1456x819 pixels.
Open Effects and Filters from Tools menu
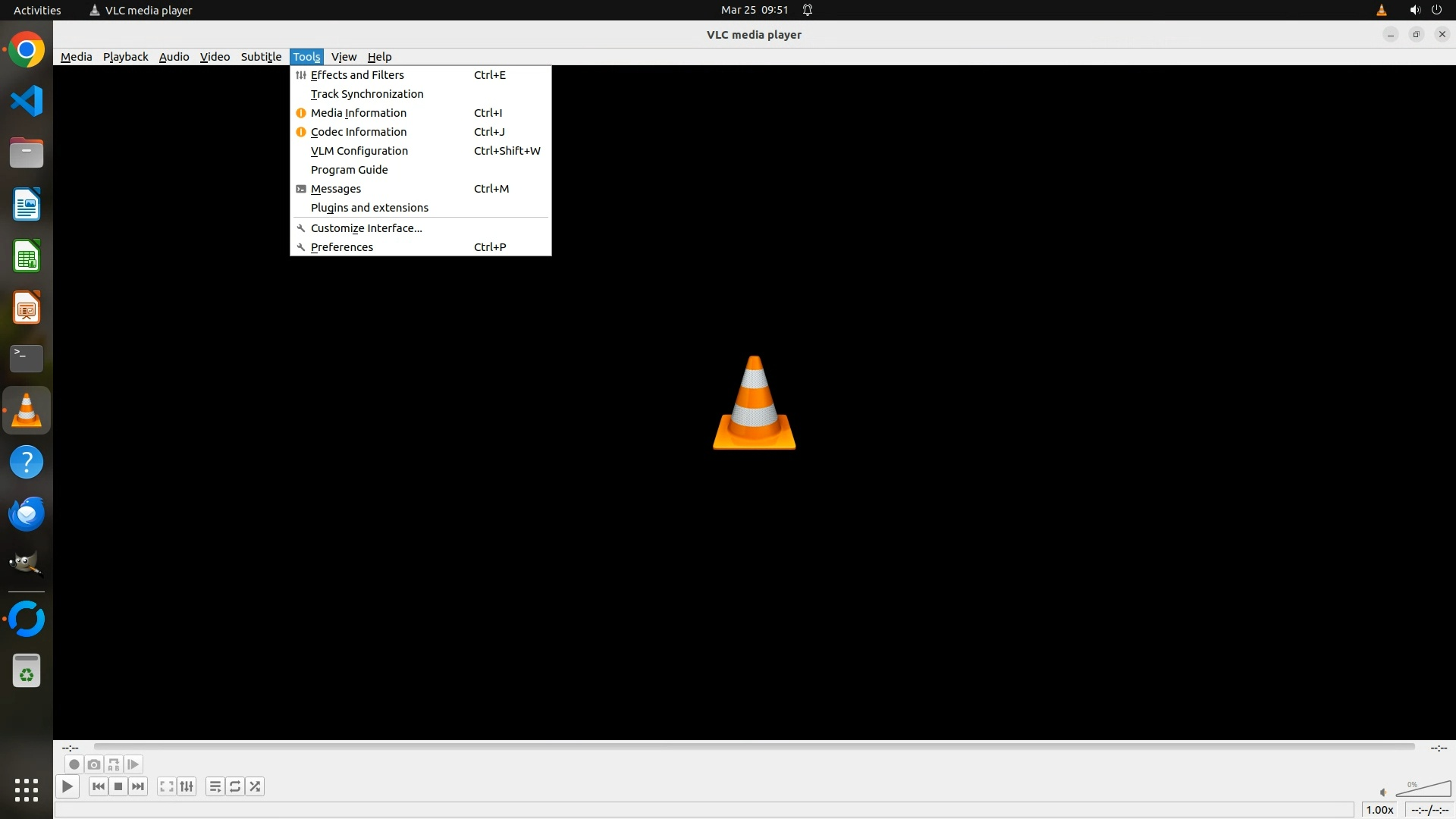click(357, 75)
